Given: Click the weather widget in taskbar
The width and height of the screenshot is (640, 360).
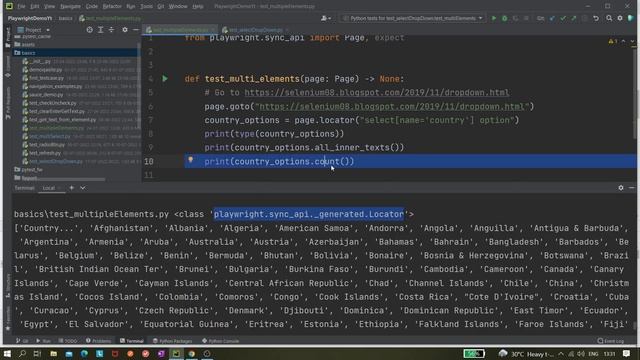Looking at the screenshot, I should [527, 353].
